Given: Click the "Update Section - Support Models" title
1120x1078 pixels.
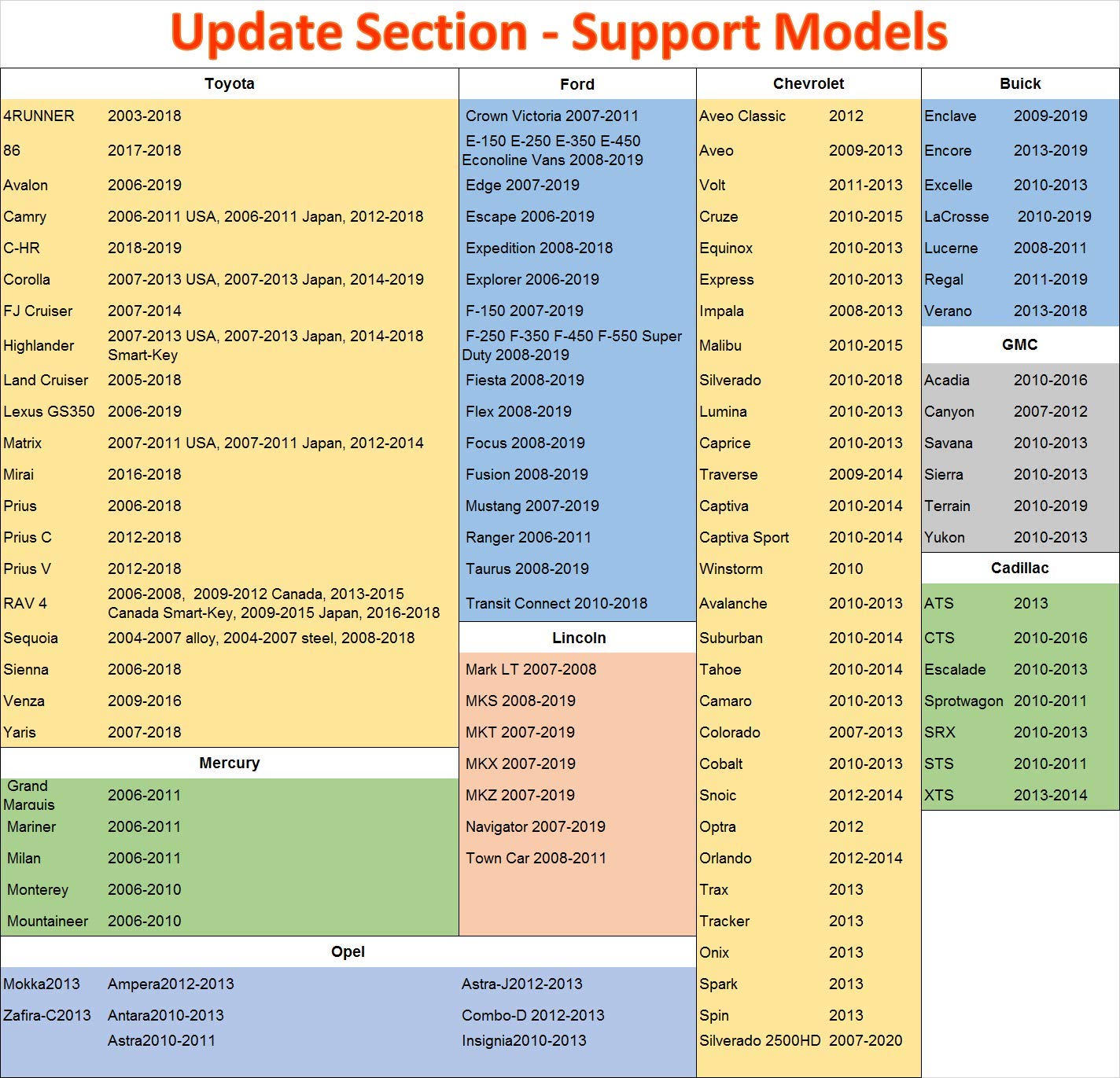Looking at the screenshot, I should point(559,33).
